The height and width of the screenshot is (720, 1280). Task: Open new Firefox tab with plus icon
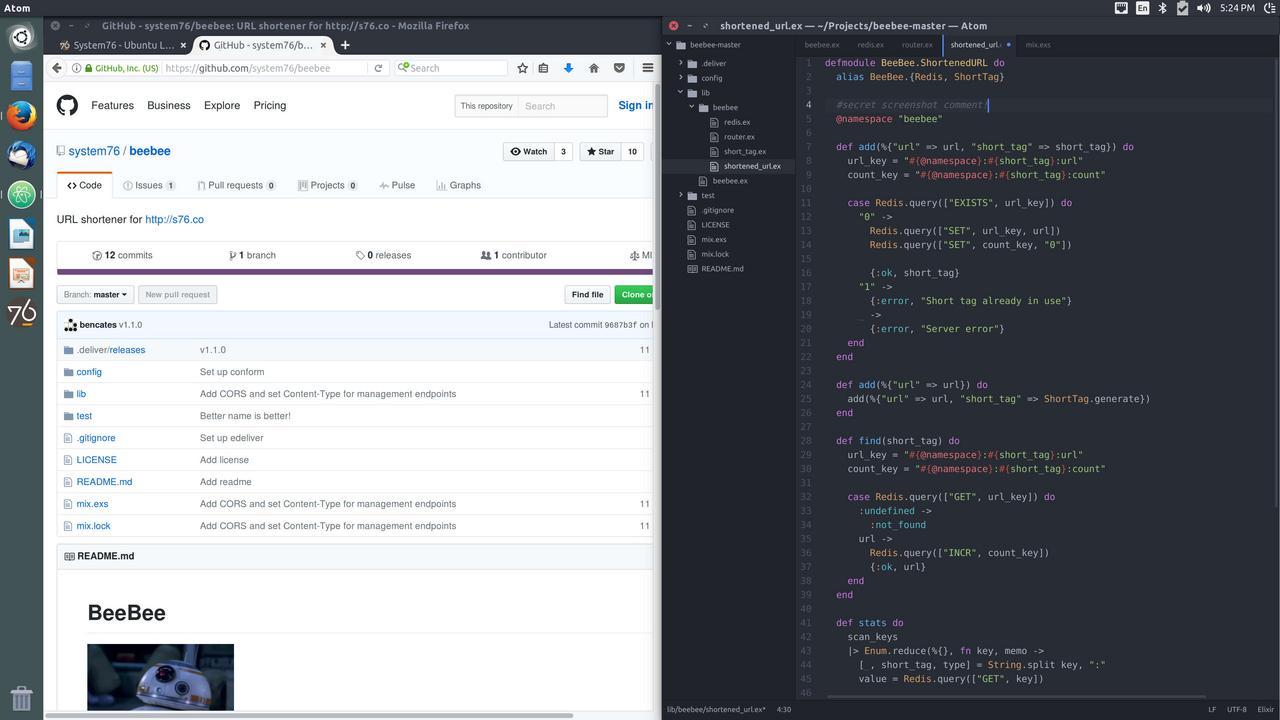coord(345,45)
